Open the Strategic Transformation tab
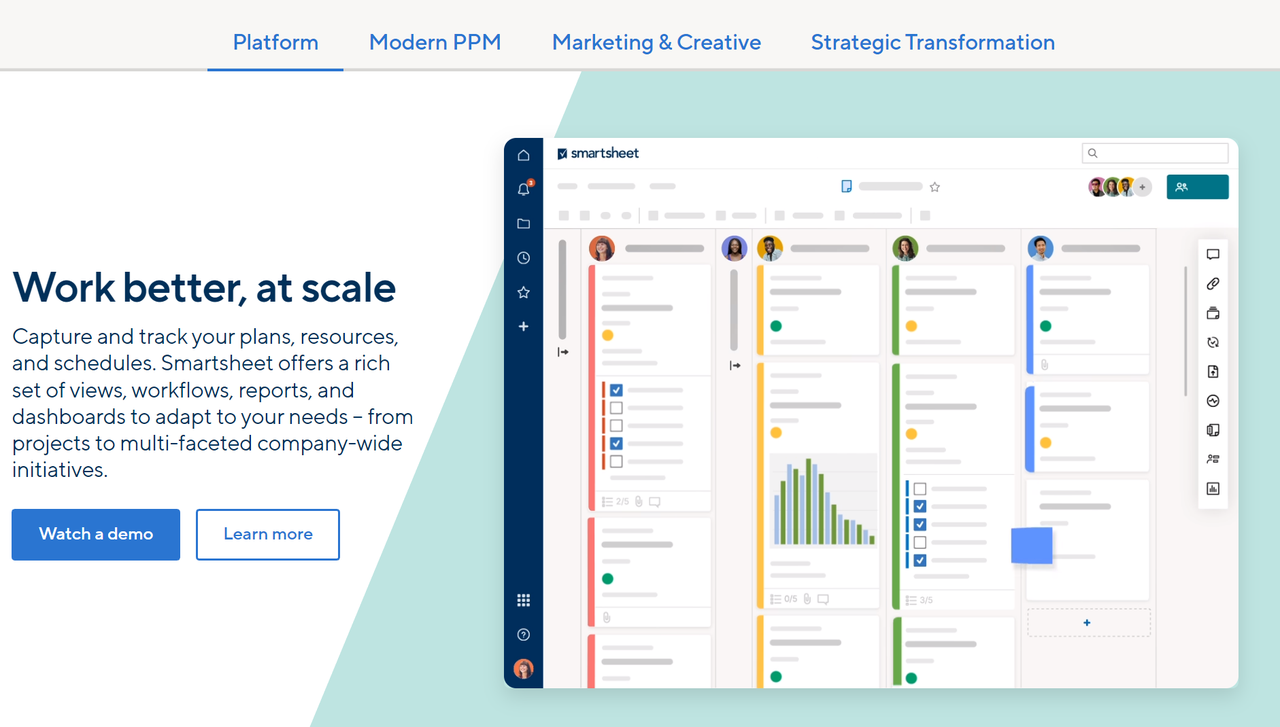Image resolution: width=1280 pixels, height=727 pixels. click(x=933, y=42)
